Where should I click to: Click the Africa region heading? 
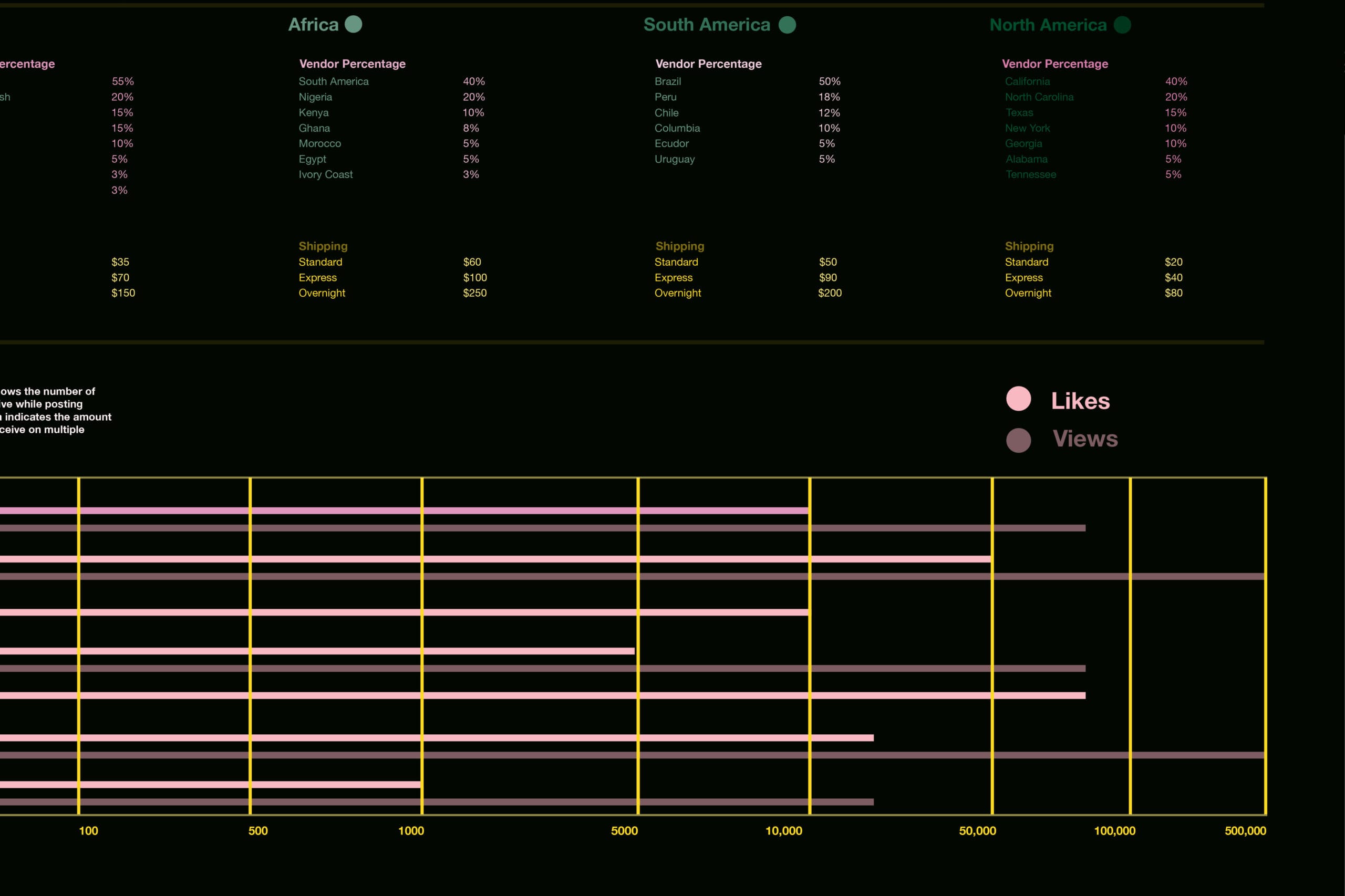pyautogui.click(x=313, y=25)
